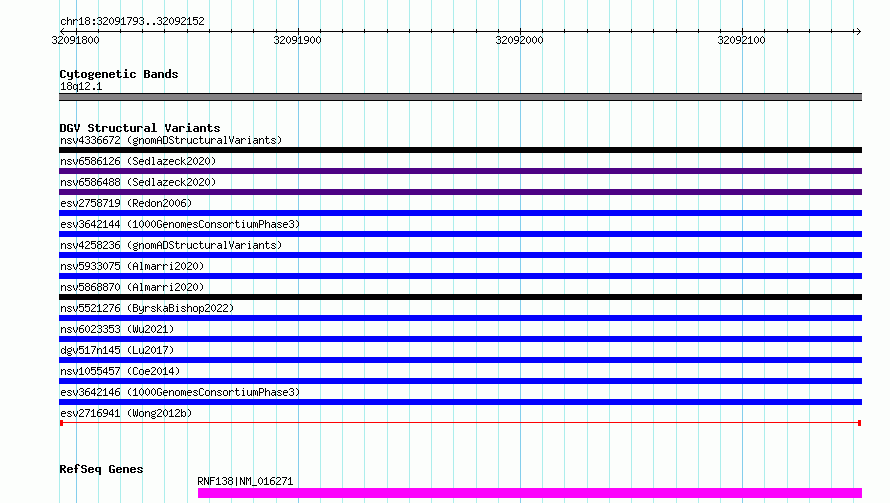Click the black bar under nsv4336672
Image resolution: width=890 pixels, height=503 pixels.
[x=460, y=150]
